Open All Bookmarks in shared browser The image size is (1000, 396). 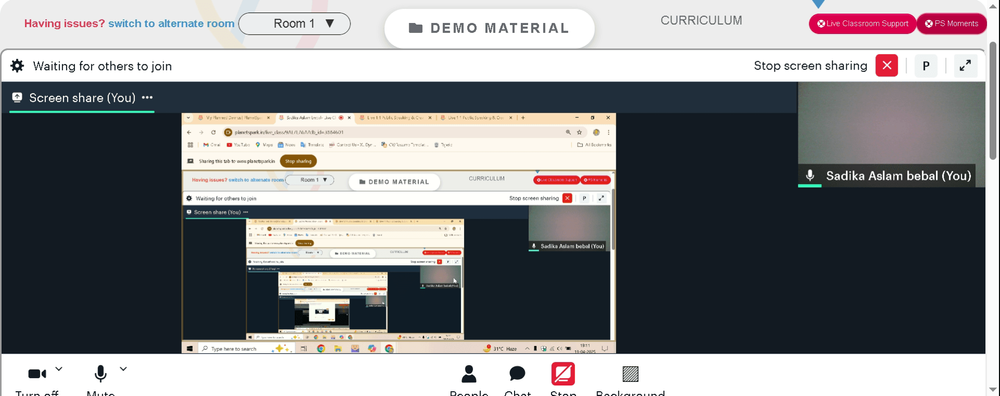tap(593, 145)
